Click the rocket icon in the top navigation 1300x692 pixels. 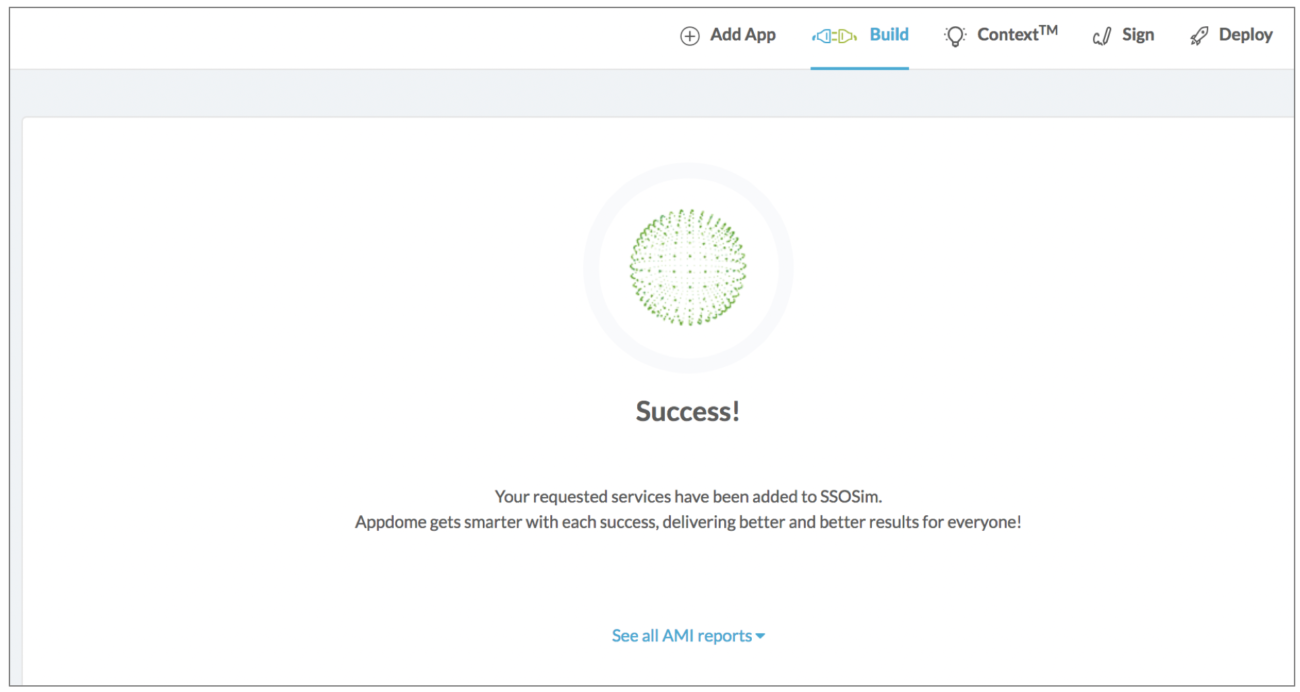pos(1199,34)
